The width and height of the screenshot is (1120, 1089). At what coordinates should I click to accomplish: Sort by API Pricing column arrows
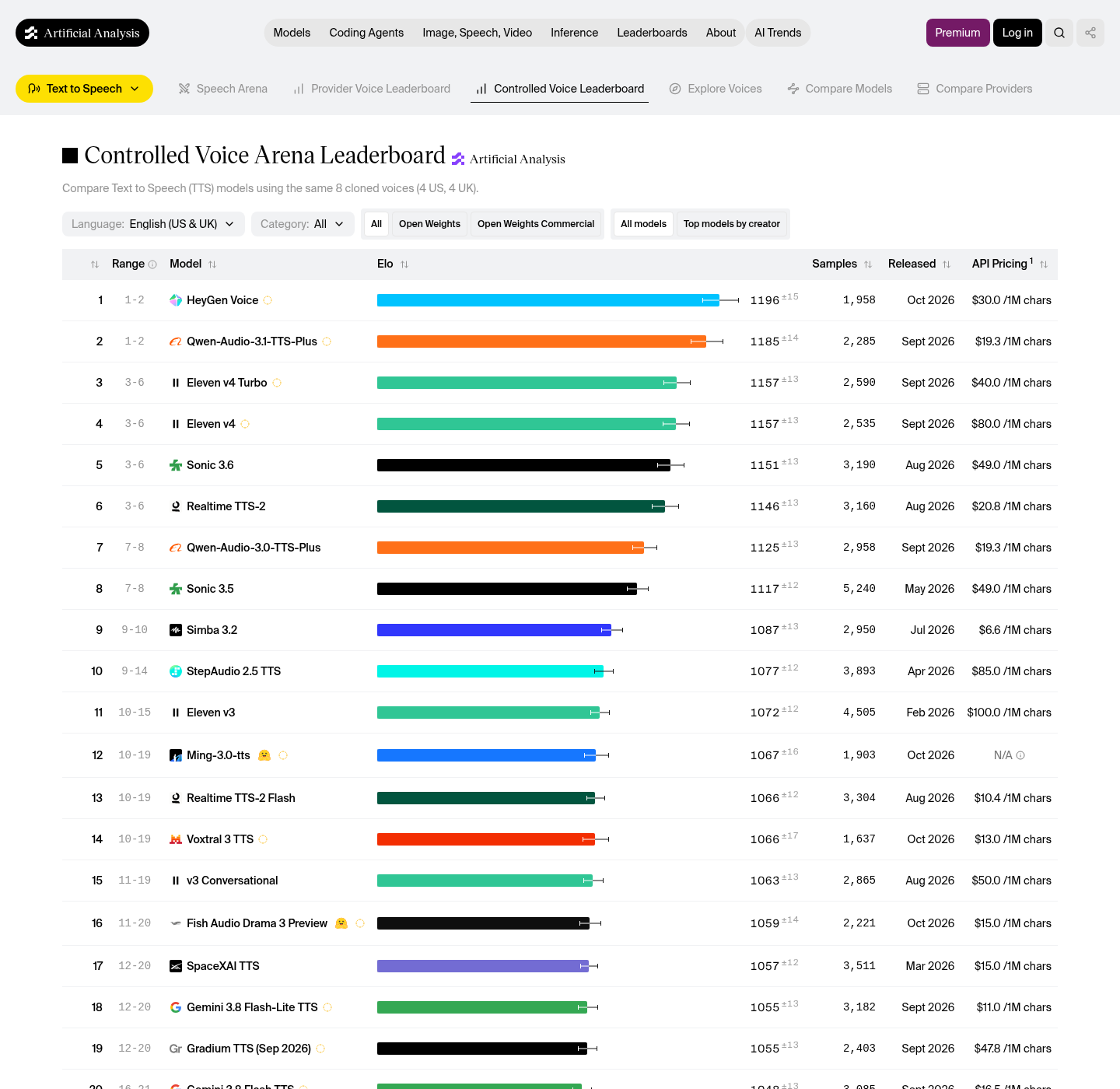click(1044, 264)
